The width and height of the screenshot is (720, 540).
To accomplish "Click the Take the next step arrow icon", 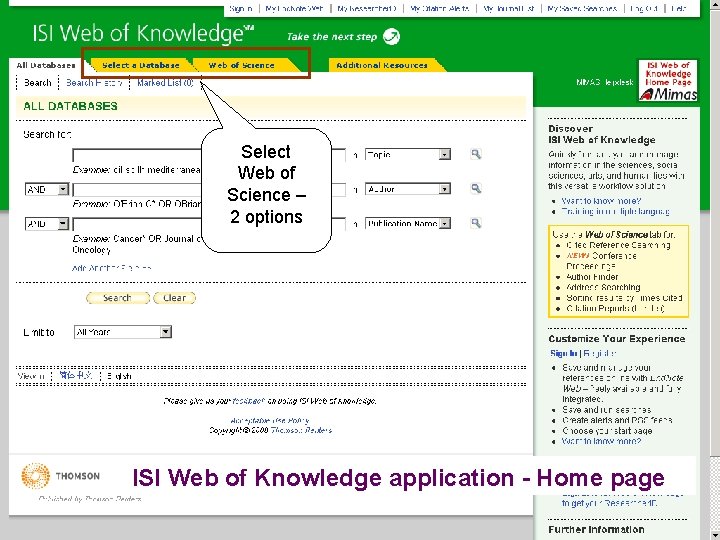I will pyautogui.click(x=391, y=36).
